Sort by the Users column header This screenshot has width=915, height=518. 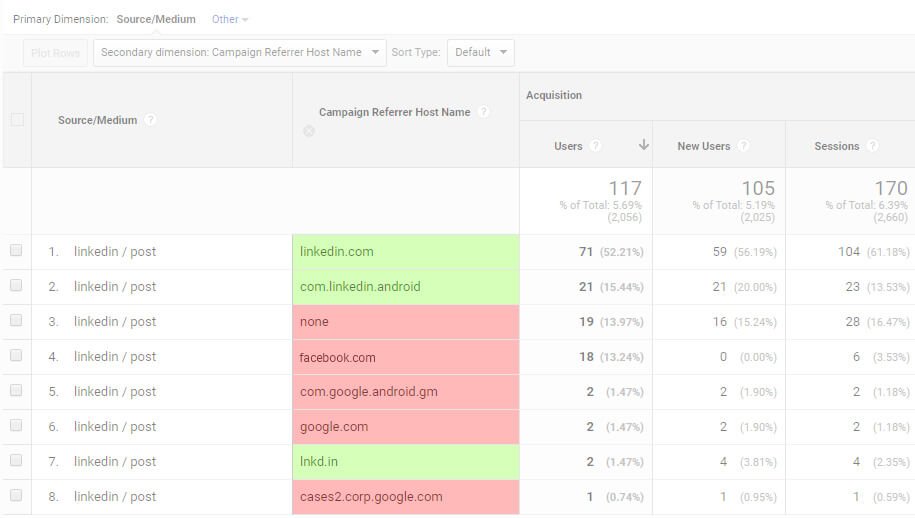(568, 146)
